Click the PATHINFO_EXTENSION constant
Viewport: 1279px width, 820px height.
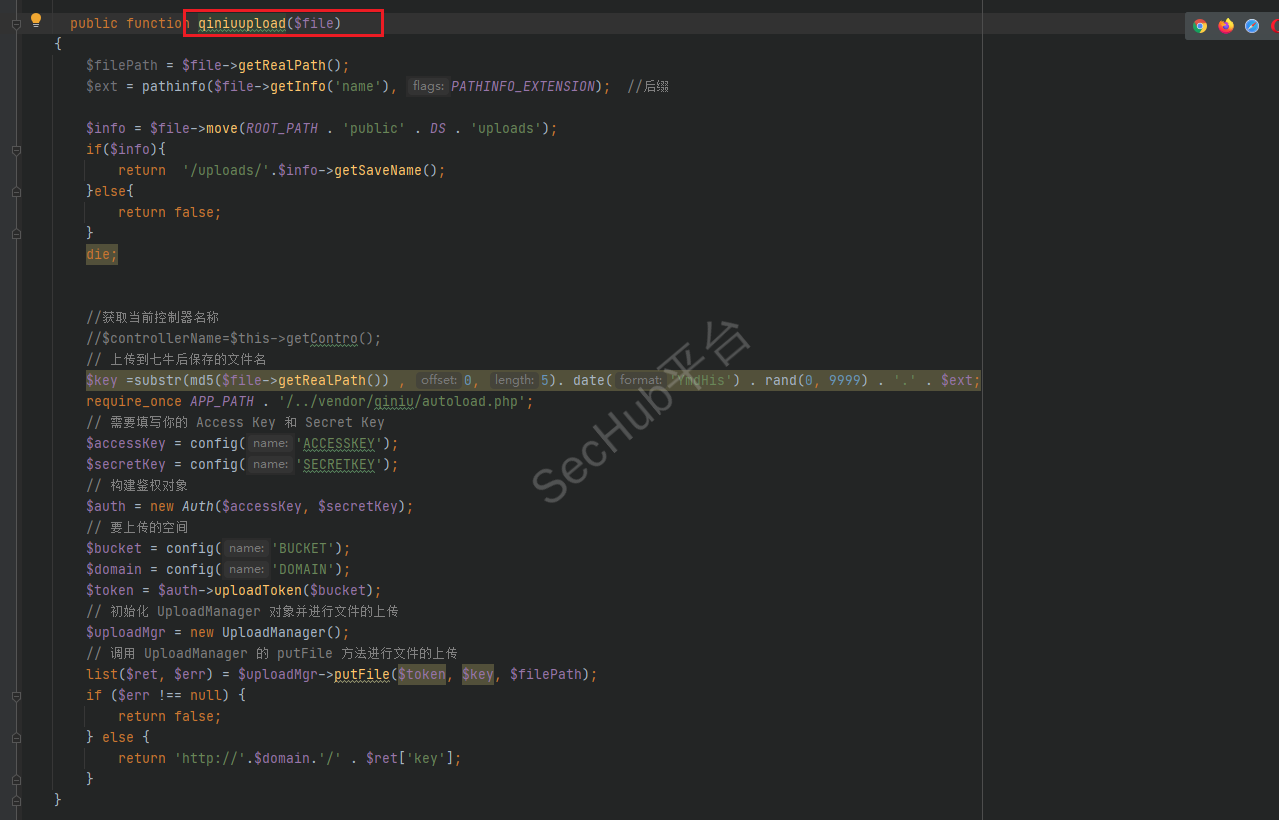tap(522, 86)
